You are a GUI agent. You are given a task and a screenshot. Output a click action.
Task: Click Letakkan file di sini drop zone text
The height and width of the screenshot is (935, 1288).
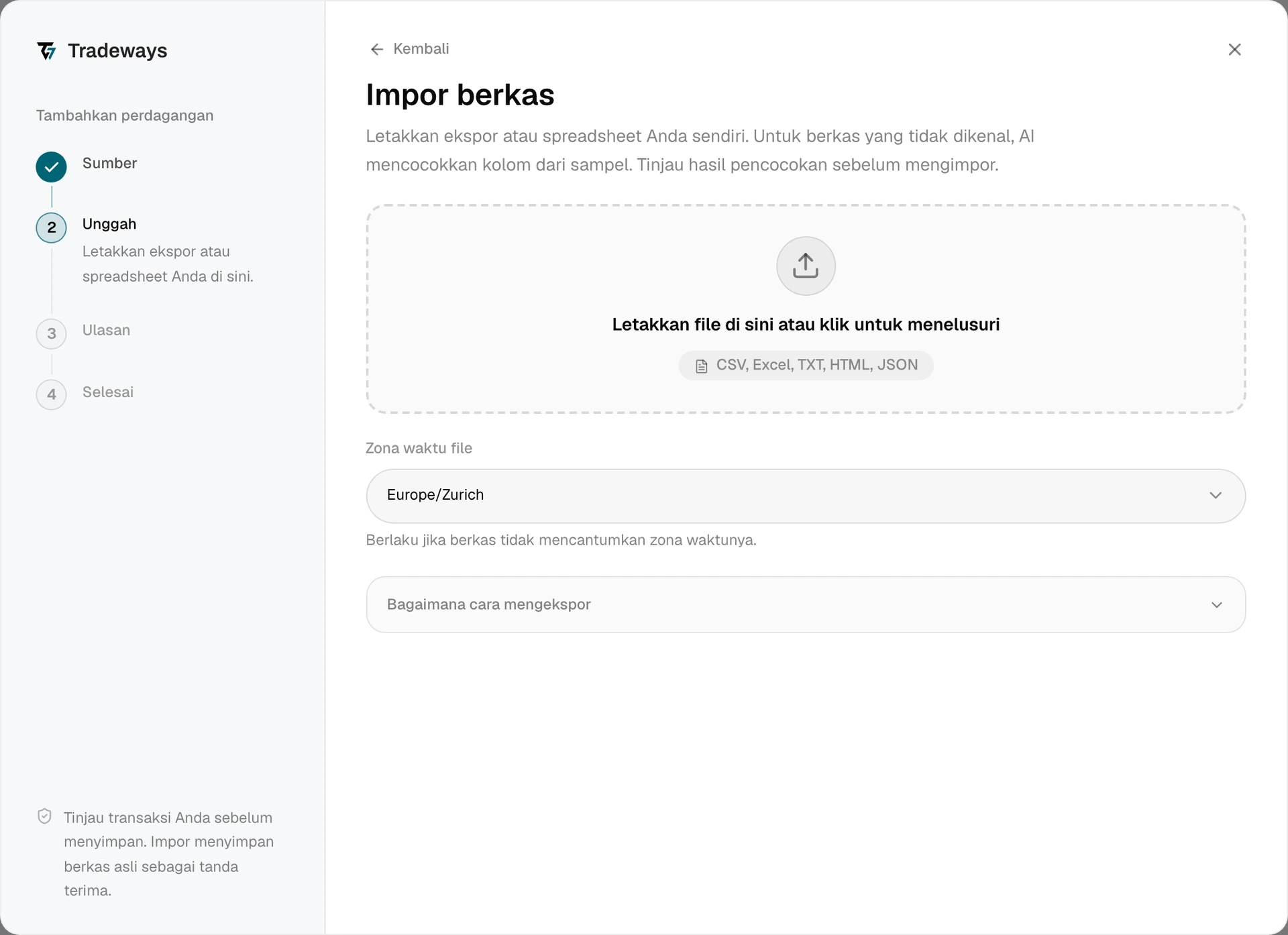(806, 325)
